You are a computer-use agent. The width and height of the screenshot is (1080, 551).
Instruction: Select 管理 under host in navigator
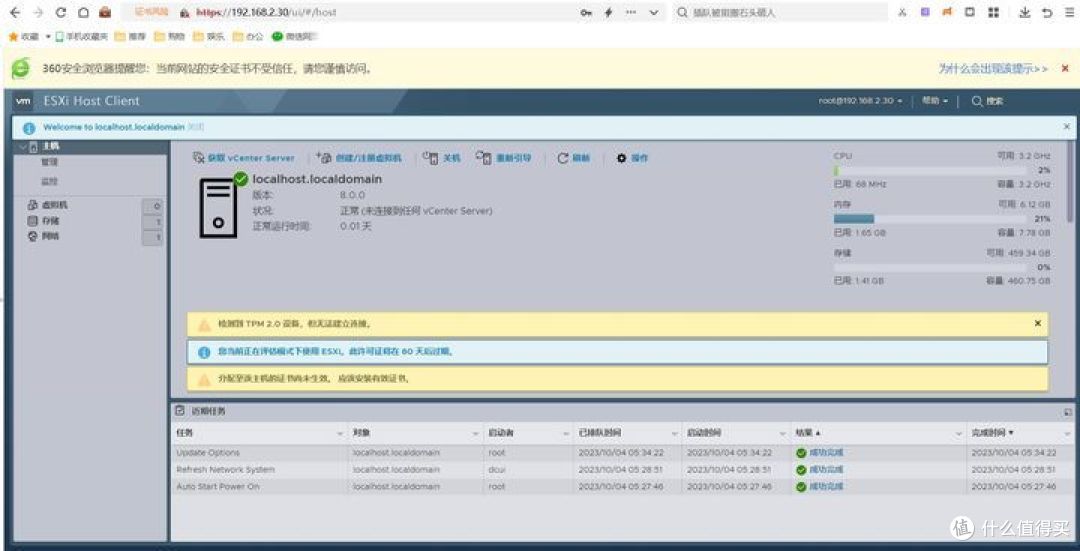click(x=50, y=162)
